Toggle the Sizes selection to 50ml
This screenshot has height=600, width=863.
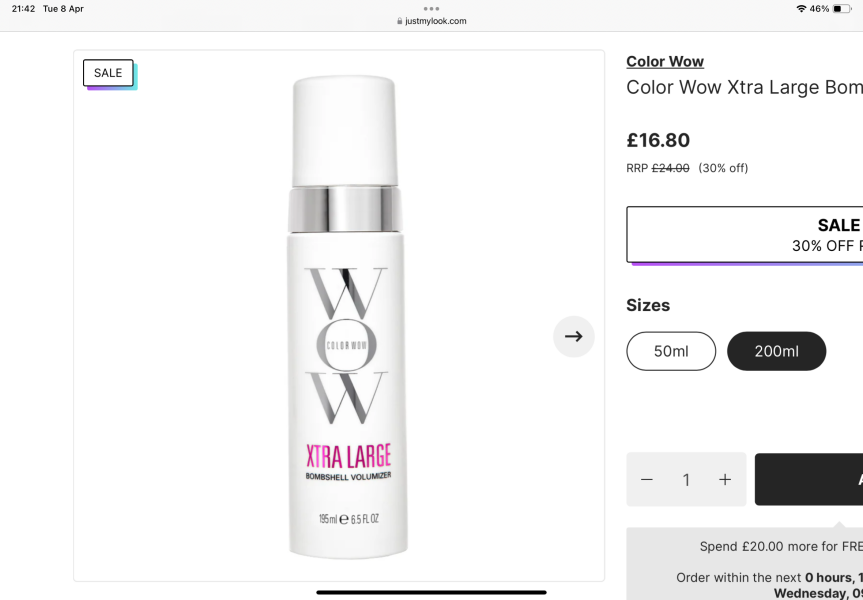[670, 351]
